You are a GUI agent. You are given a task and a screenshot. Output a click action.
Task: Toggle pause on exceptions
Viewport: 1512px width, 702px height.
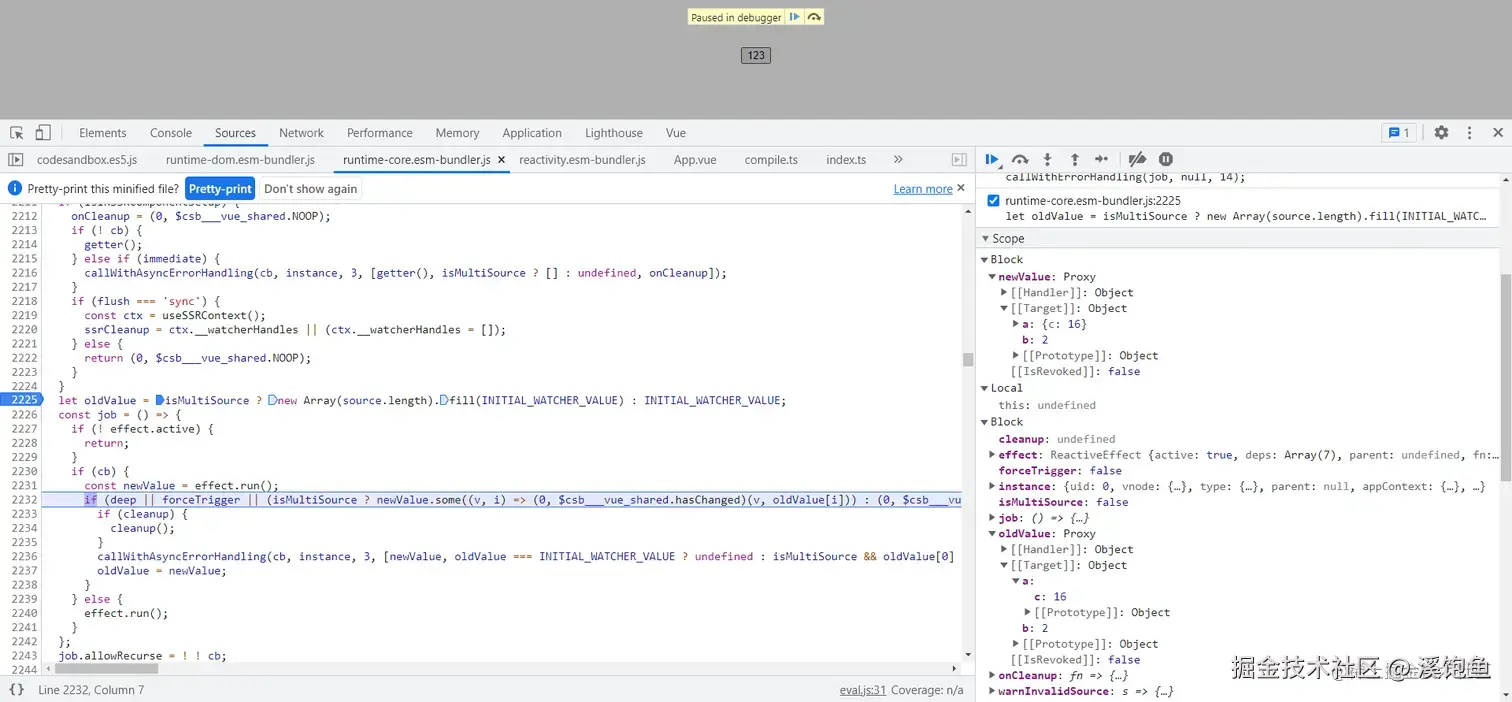coord(1166,159)
